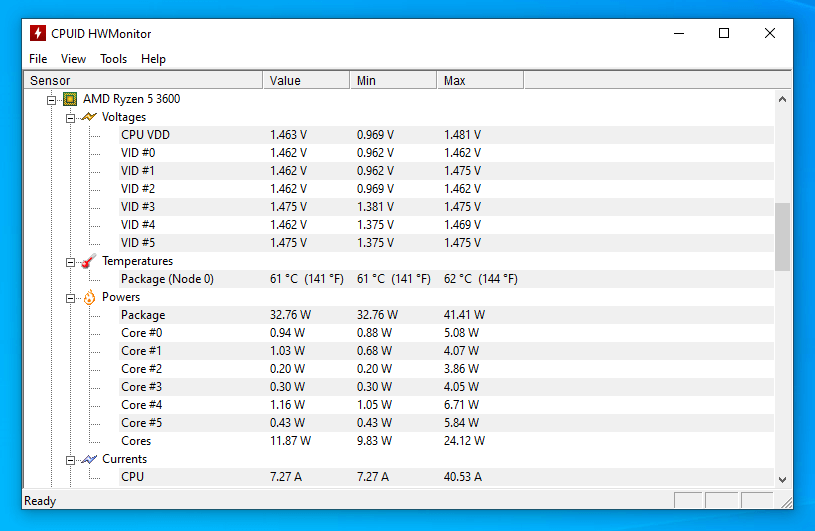Select the Package (Node 0) temperature row
Screen dimensions: 815x531
pyautogui.click(x=446, y=278)
